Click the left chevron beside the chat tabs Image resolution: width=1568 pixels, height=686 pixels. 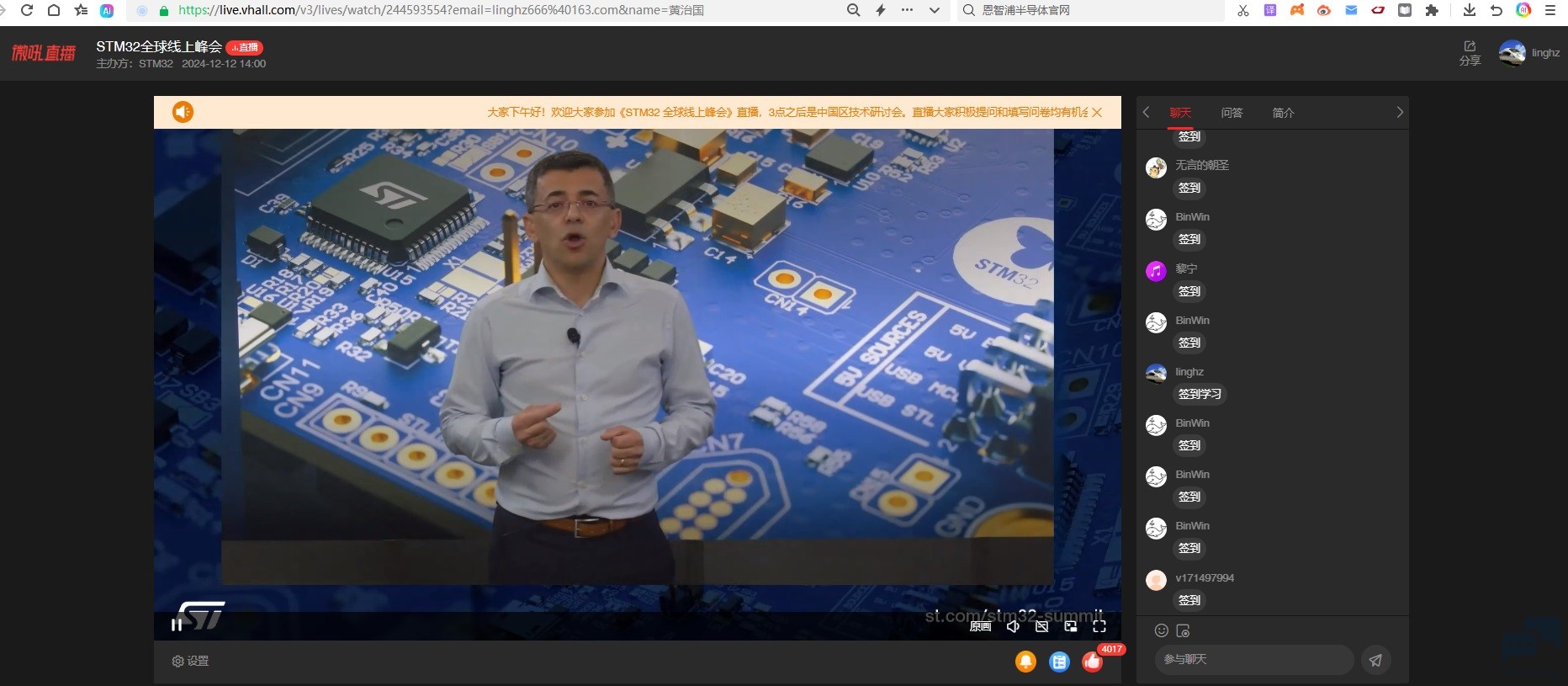click(x=1146, y=112)
